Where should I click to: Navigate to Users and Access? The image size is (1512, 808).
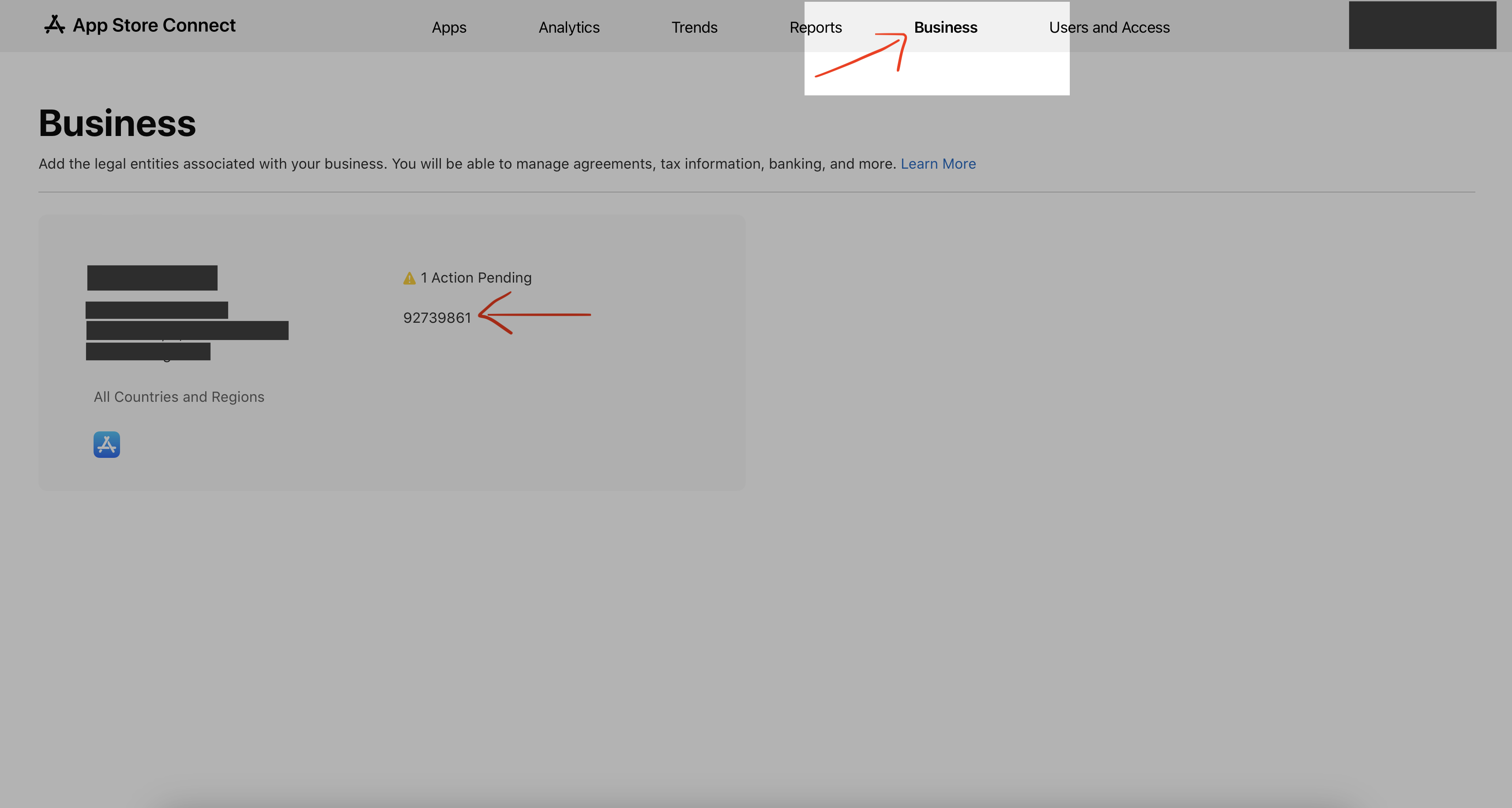[1110, 28]
